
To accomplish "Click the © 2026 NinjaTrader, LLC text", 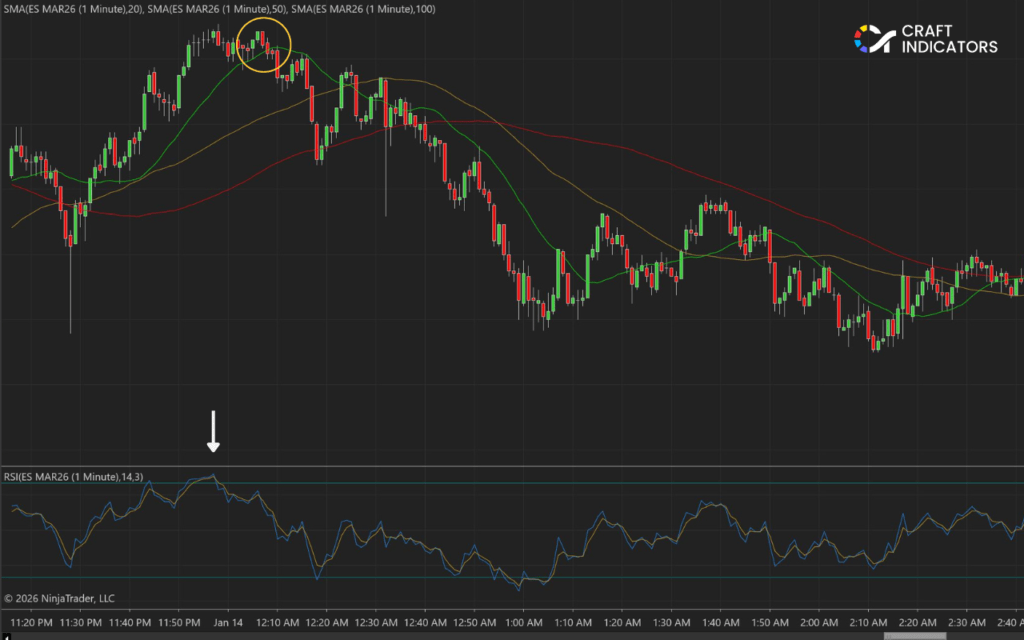I will (x=62, y=597).
